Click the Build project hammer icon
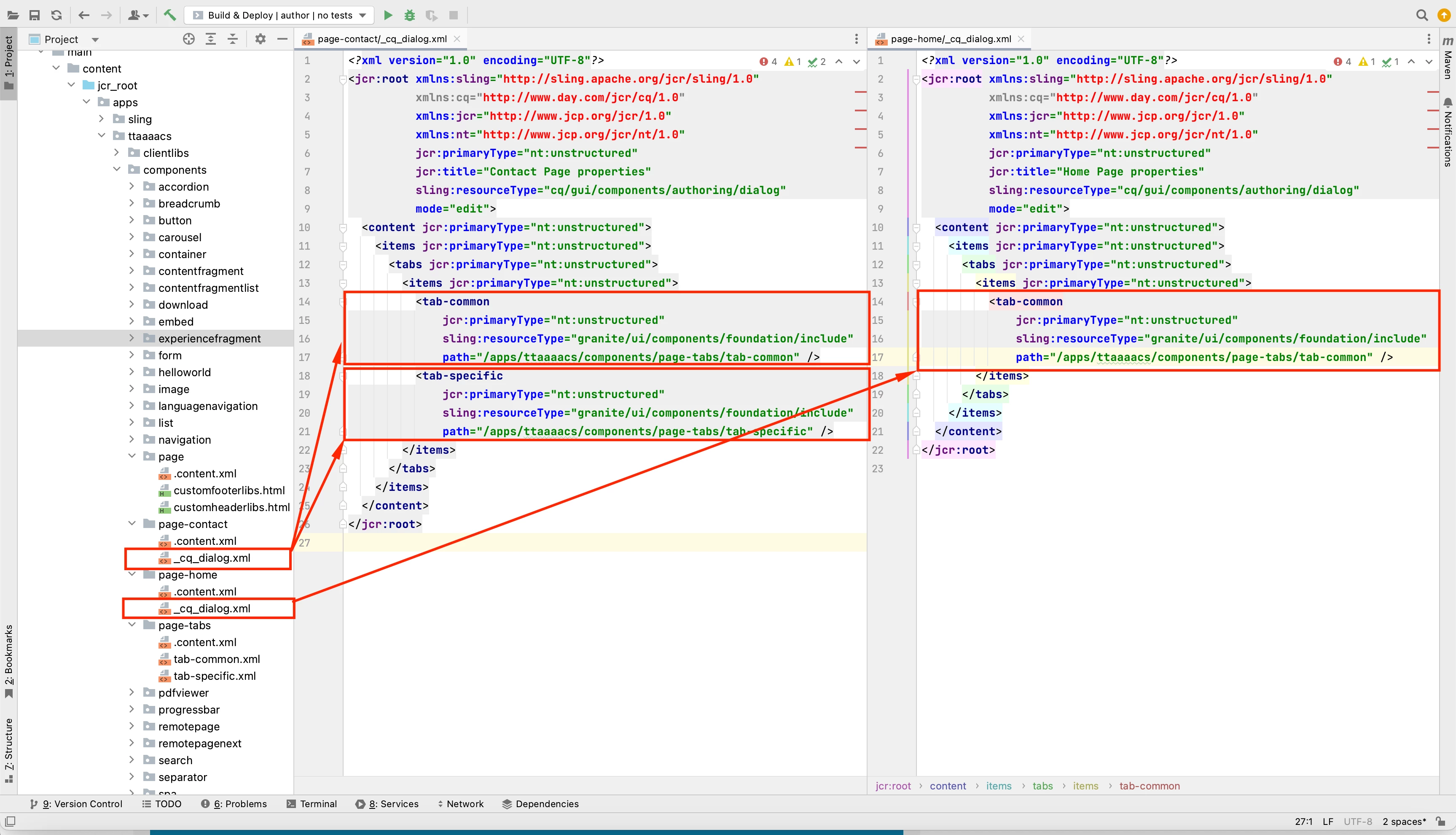This screenshot has width=1456, height=835. [x=170, y=15]
